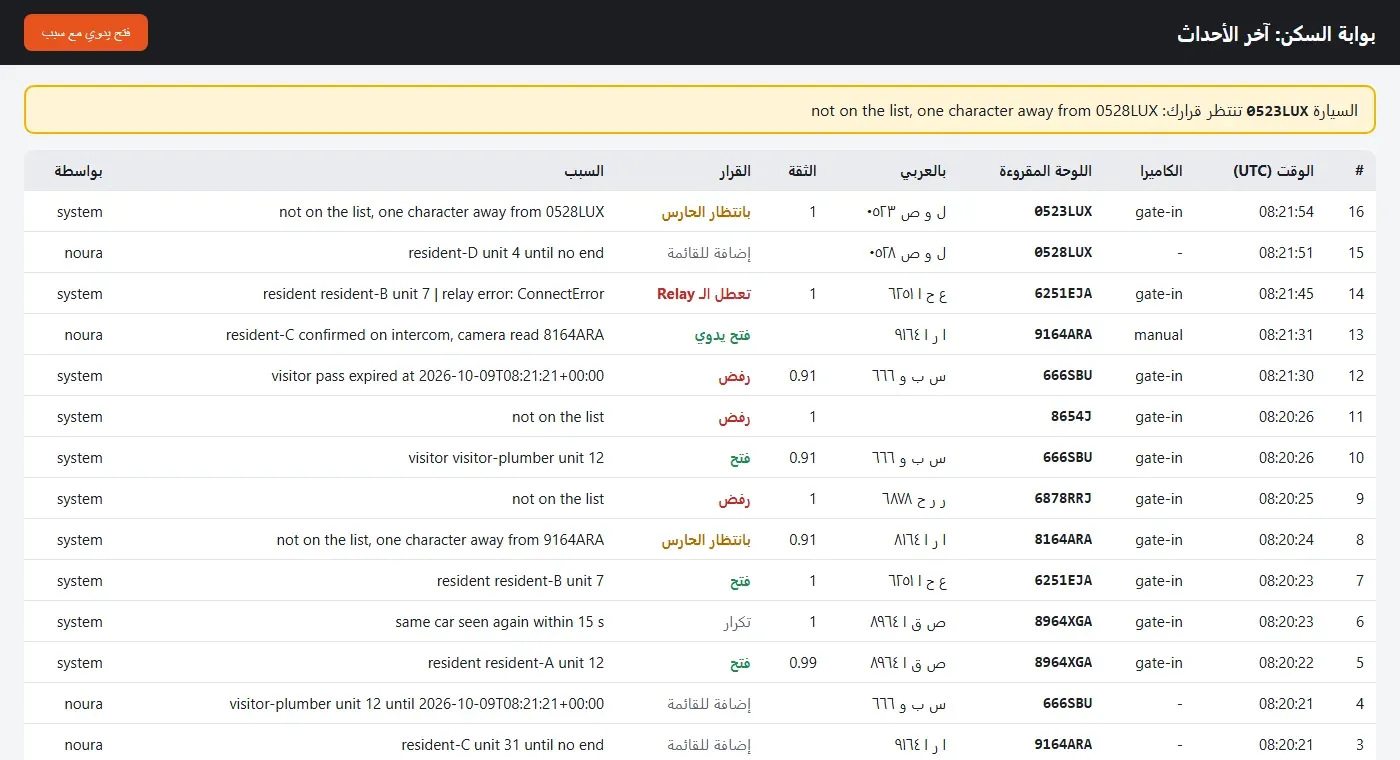Viewport: 1400px width, 760px height.
Task: Click "resident-C unit 31 until no end"
Action: [503, 745]
